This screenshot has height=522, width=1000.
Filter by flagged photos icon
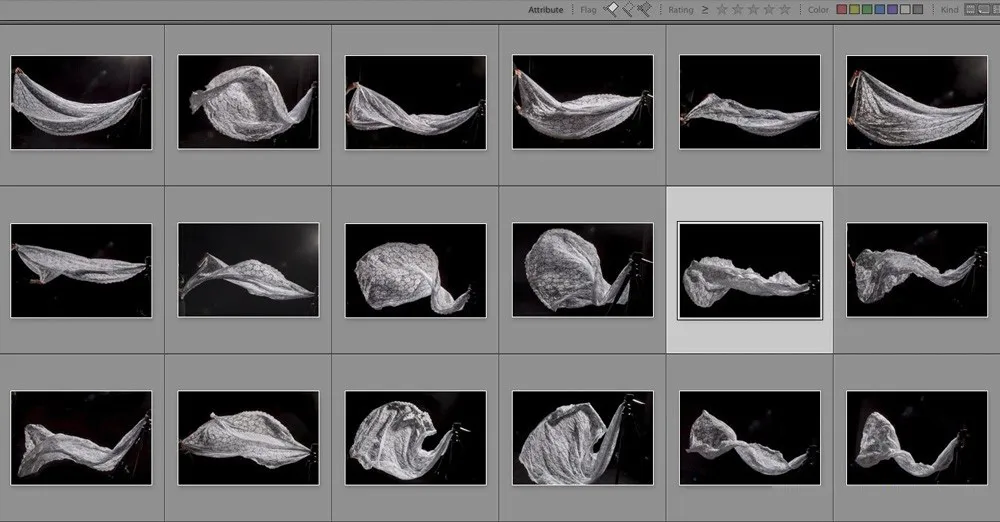click(x=611, y=9)
